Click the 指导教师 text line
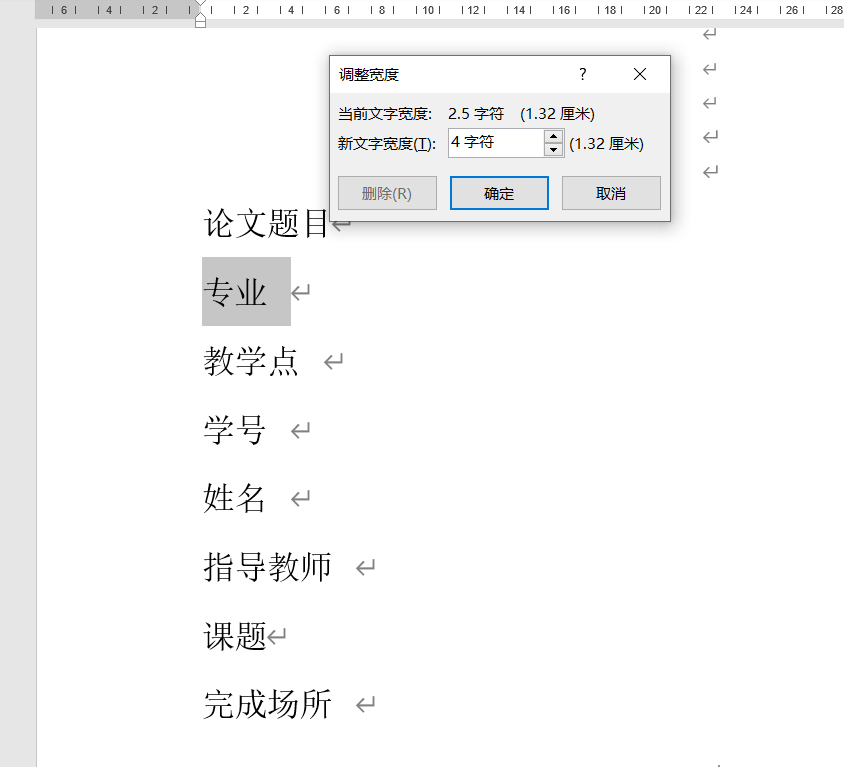 (x=268, y=567)
